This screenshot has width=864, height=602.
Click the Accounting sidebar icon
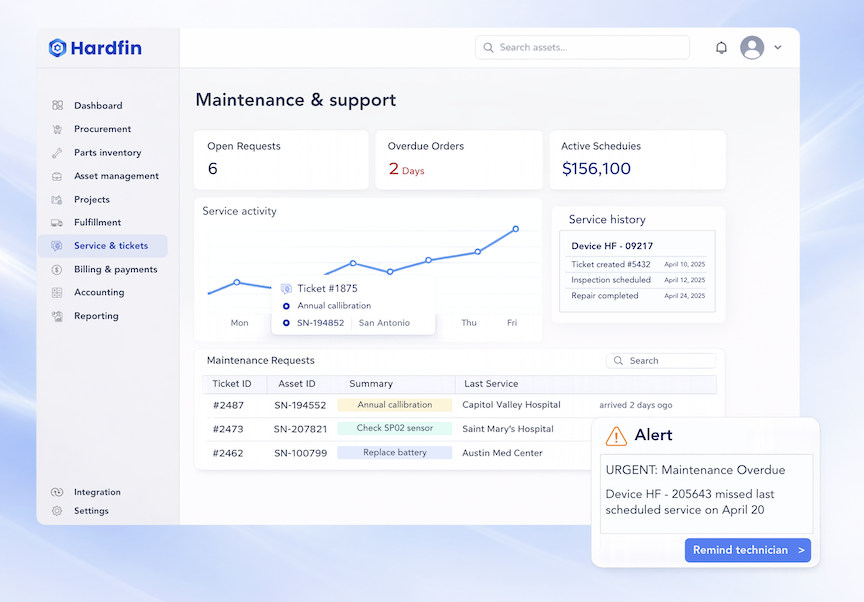coord(57,292)
